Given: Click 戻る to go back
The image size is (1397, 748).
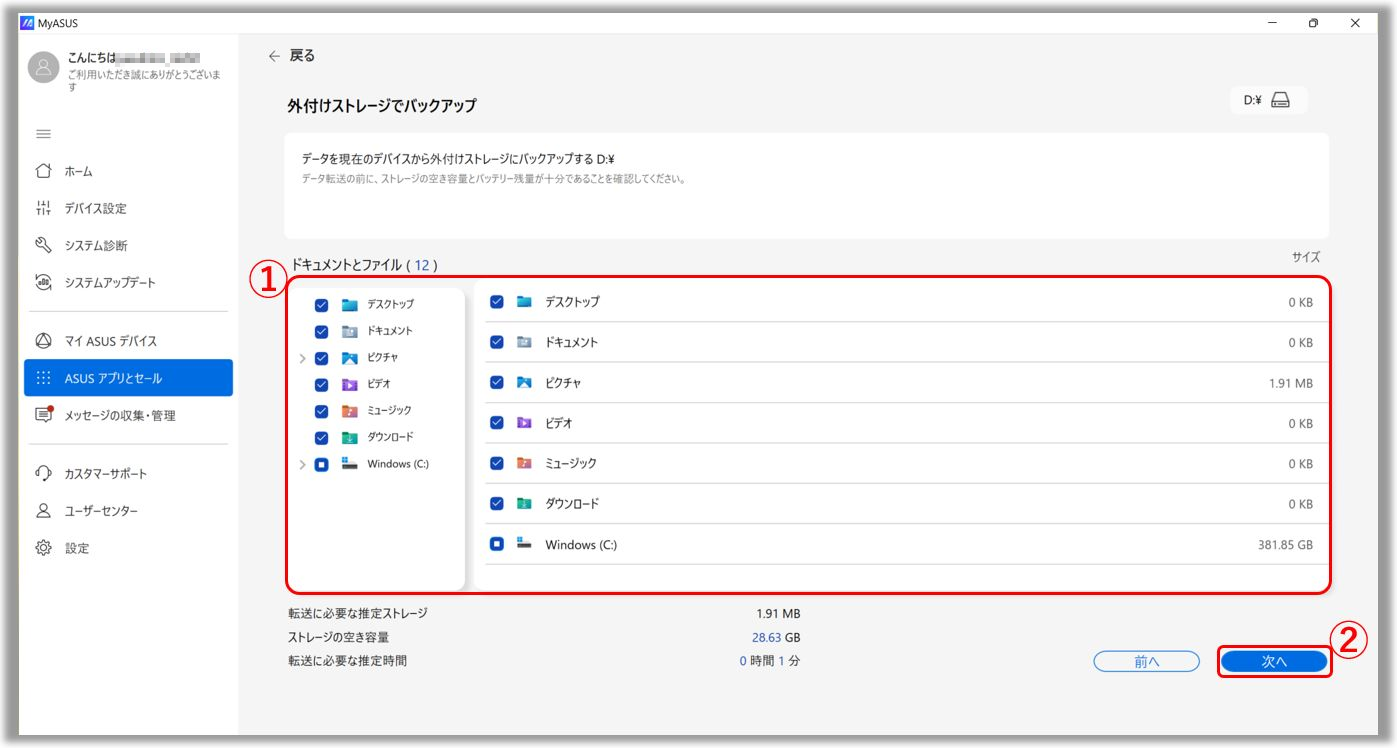Looking at the screenshot, I should pos(302,56).
